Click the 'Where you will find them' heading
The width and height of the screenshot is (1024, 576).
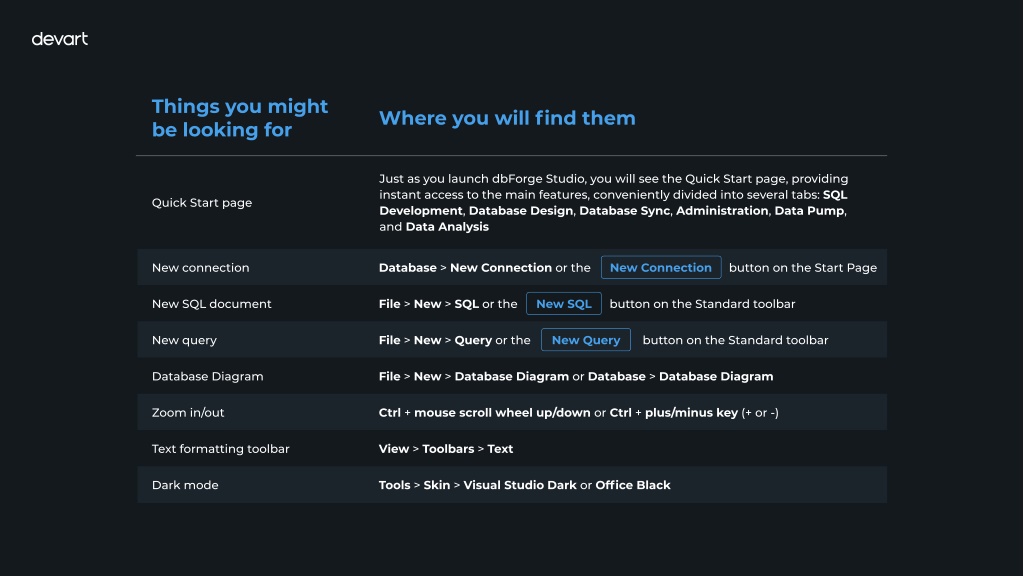[507, 118]
